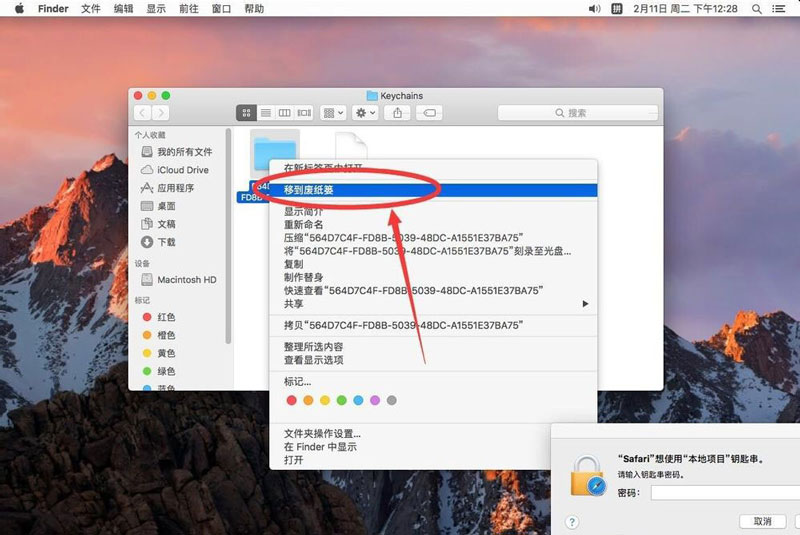The width and height of the screenshot is (800, 535).
Task: Expand the 共享 submenu
Action: click(433, 304)
